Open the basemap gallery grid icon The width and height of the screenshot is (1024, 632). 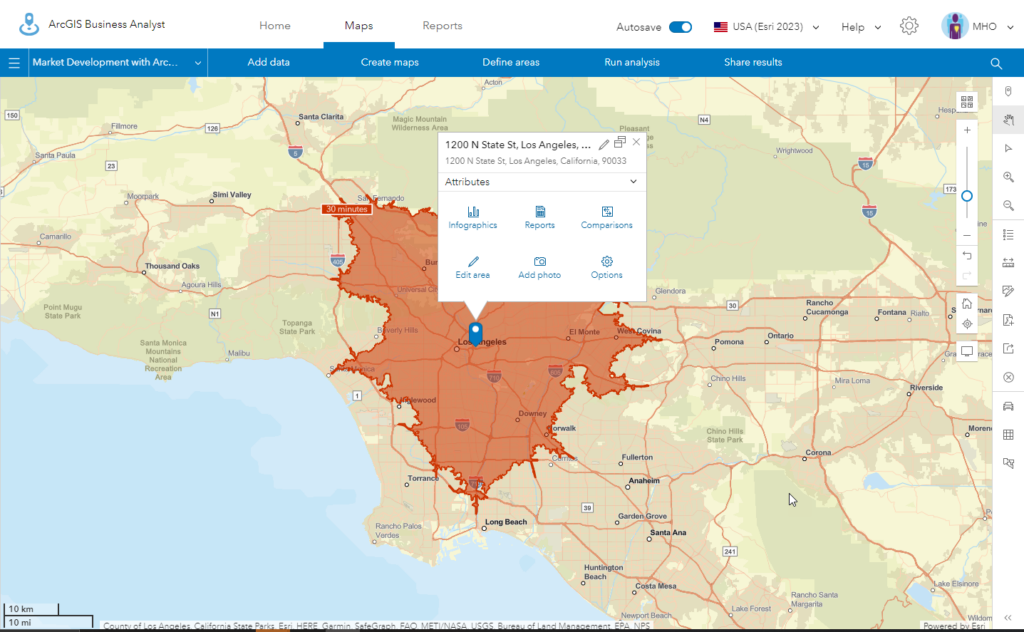click(x=967, y=102)
